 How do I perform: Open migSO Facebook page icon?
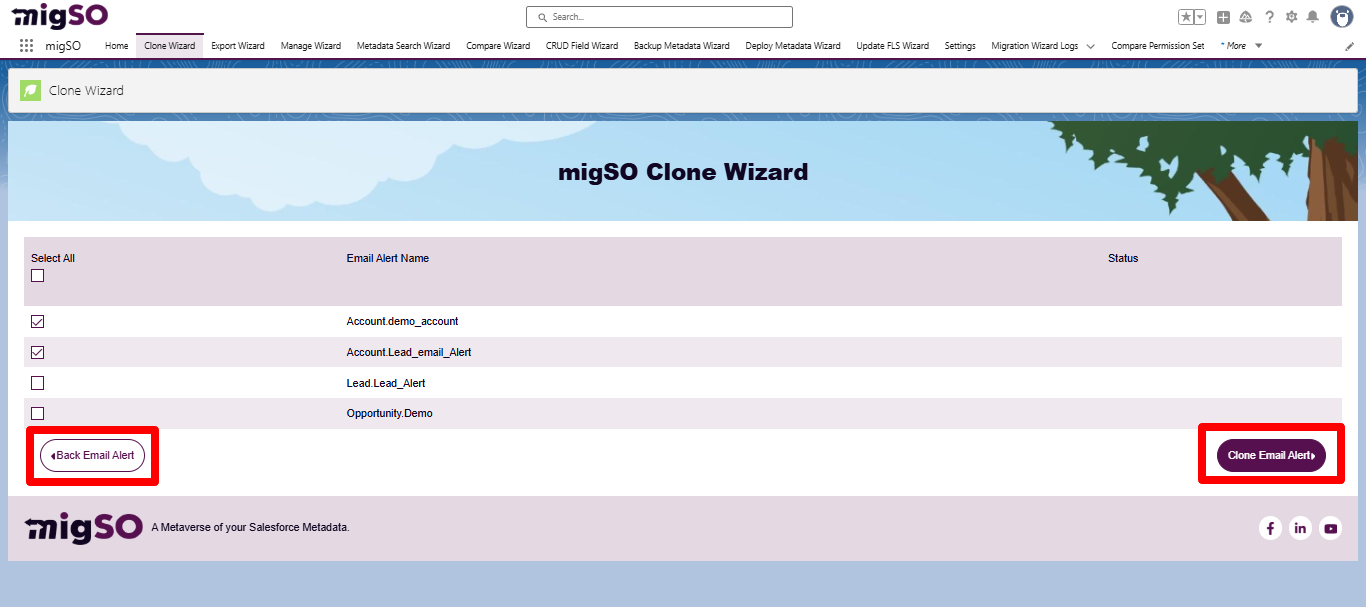tap(1270, 529)
